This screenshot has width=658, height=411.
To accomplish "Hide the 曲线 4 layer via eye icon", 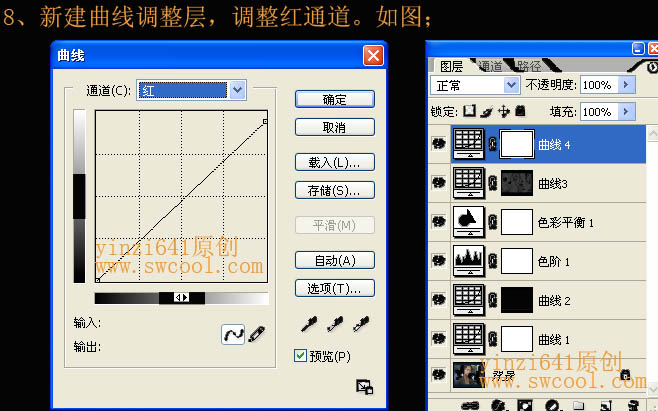I will [x=437, y=144].
